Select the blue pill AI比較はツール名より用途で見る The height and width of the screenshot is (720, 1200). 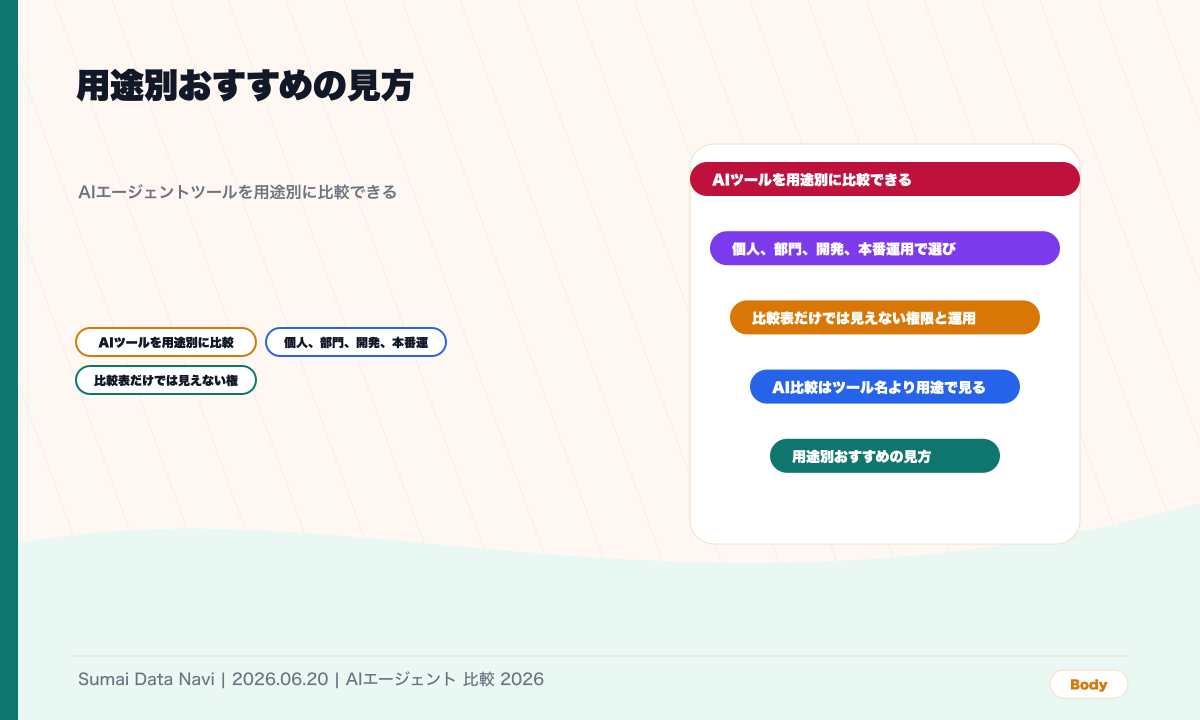885,386
